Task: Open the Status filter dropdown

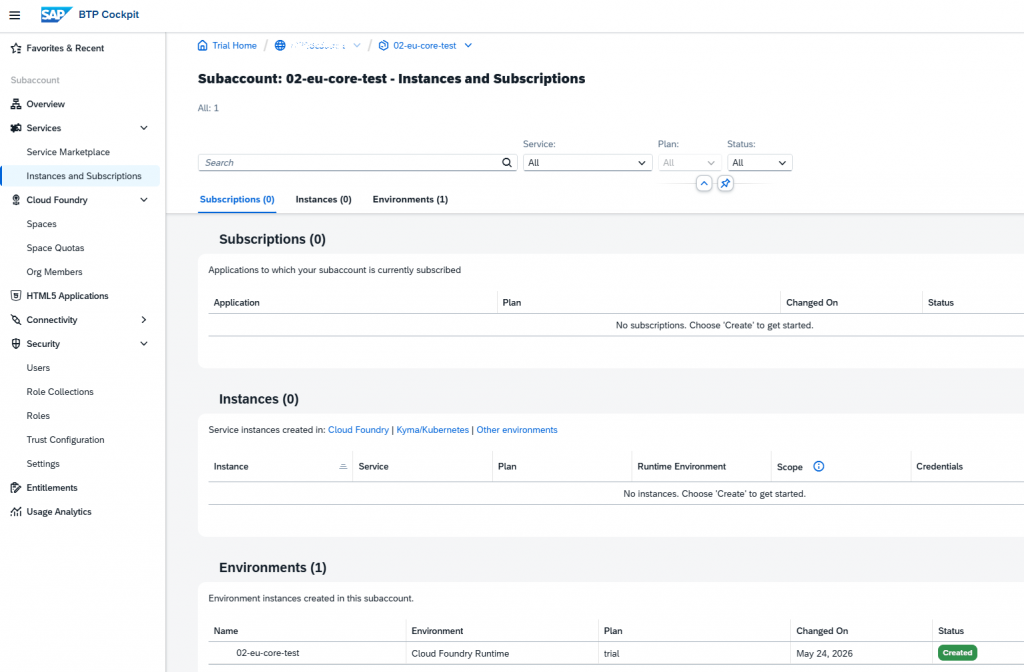Action: (760, 163)
